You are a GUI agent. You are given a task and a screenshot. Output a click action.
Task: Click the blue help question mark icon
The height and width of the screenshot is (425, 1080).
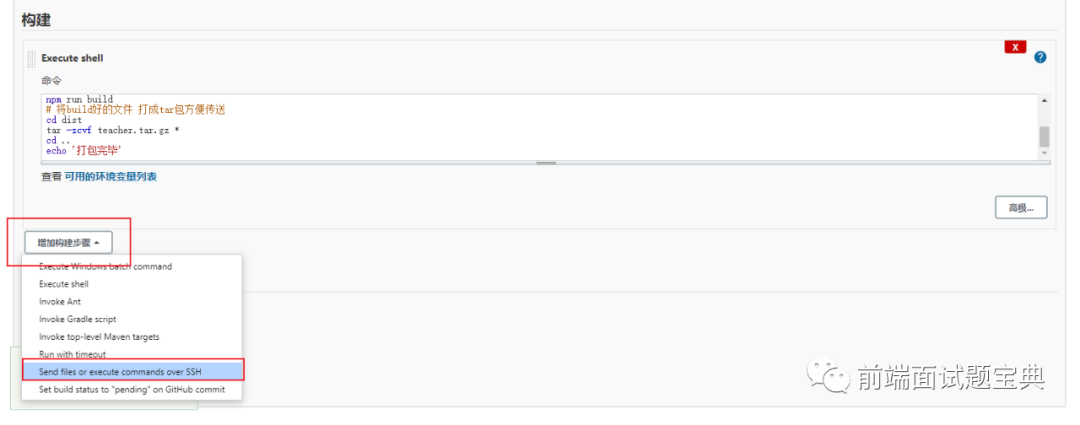click(1040, 57)
